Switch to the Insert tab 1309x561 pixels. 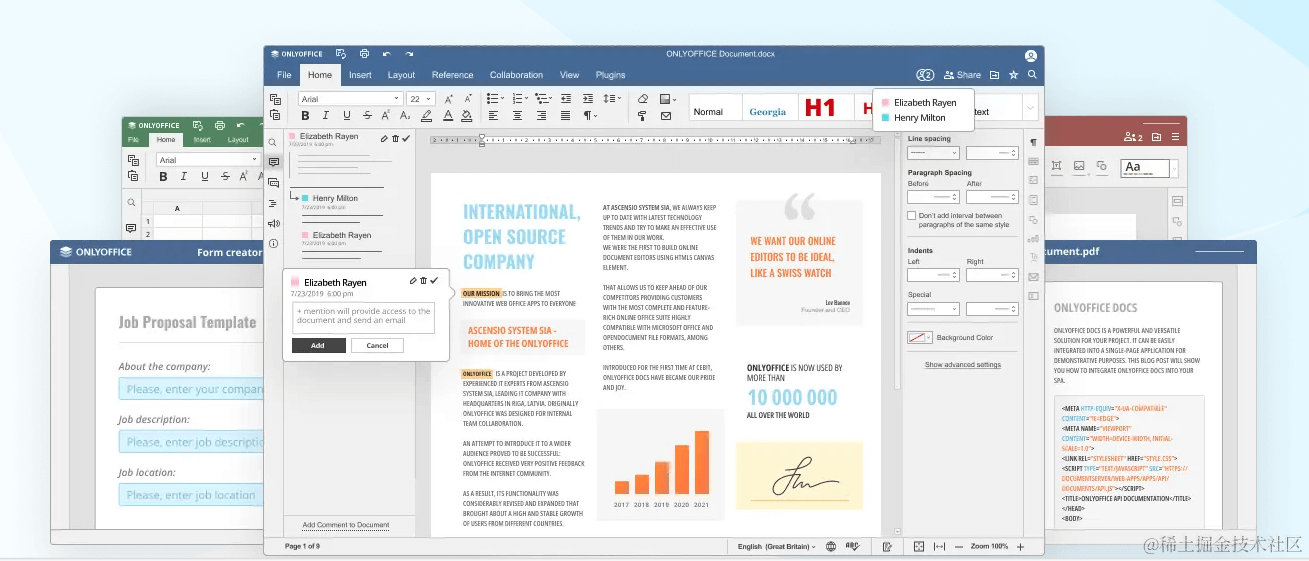(361, 75)
